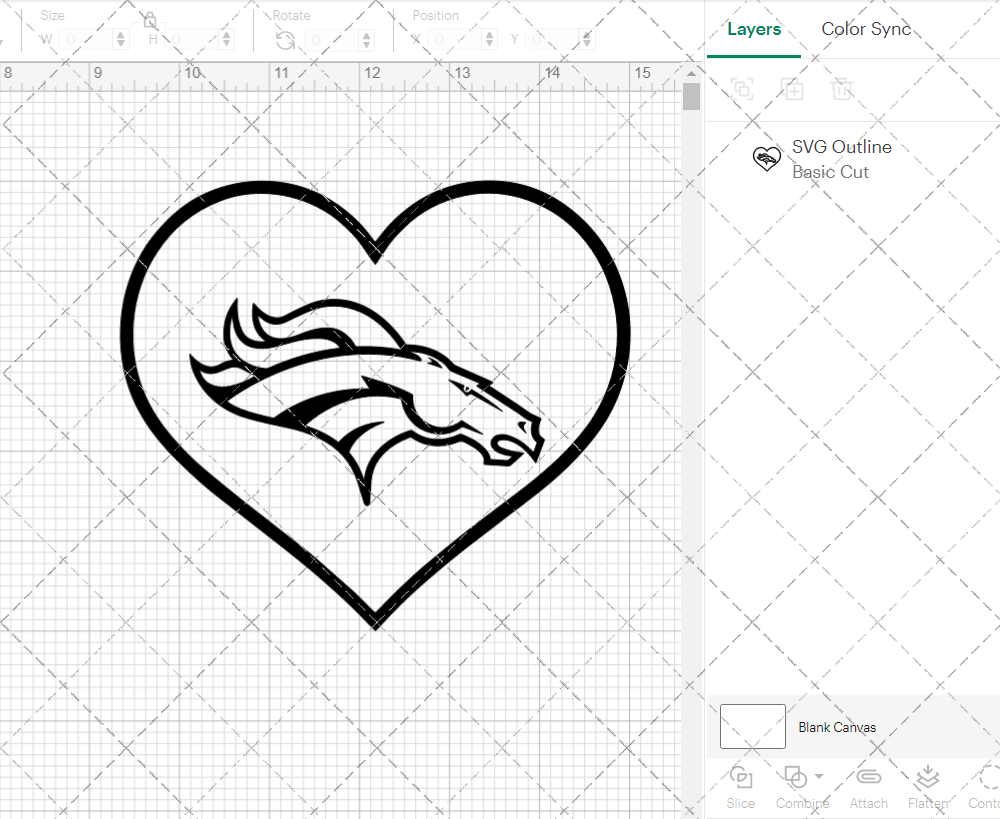Click the Contour tool icon
Image resolution: width=1000 pixels, height=819 pixels.
tap(990, 778)
